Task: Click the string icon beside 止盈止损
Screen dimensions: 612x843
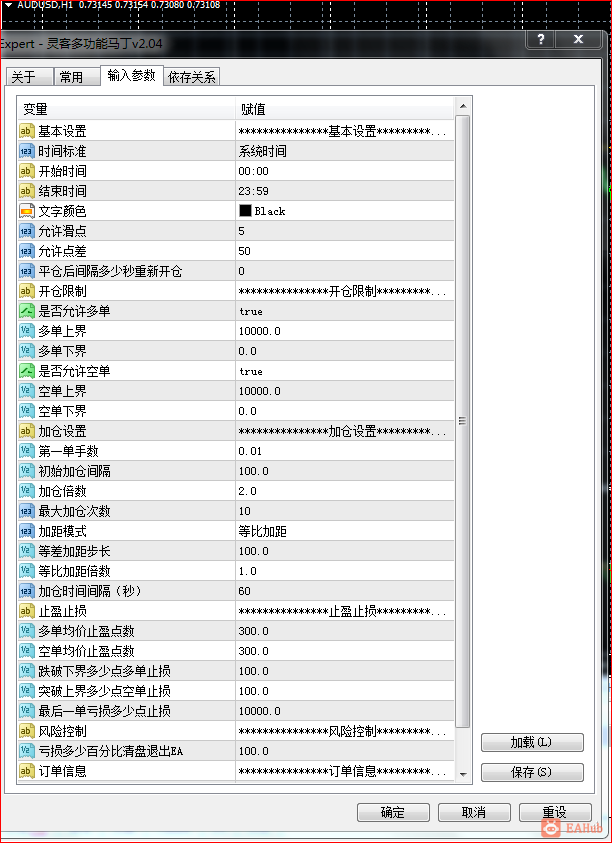Action: 26,611
